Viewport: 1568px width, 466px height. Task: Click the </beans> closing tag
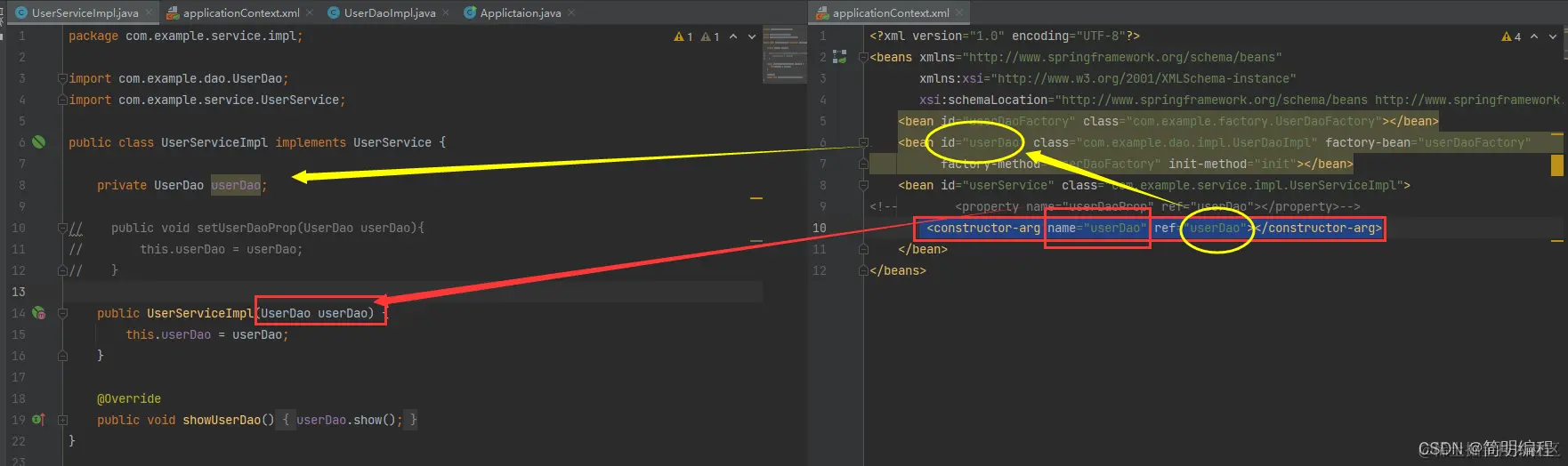pyautogui.click(x=898, y=270)
